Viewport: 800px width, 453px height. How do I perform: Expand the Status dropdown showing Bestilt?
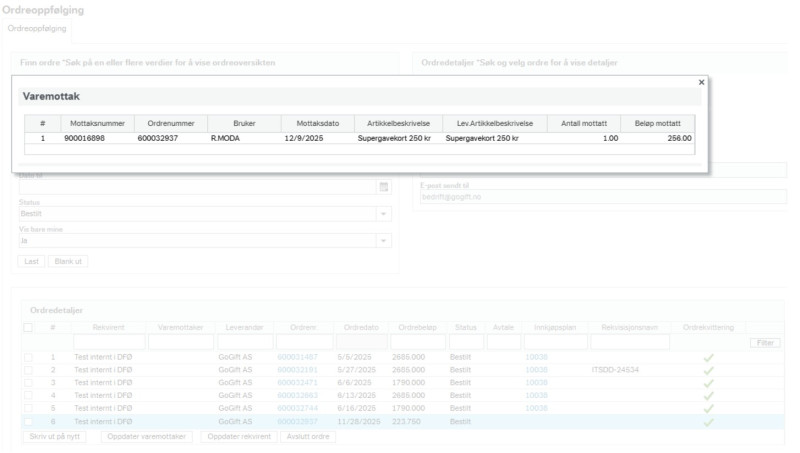[383, 214]
